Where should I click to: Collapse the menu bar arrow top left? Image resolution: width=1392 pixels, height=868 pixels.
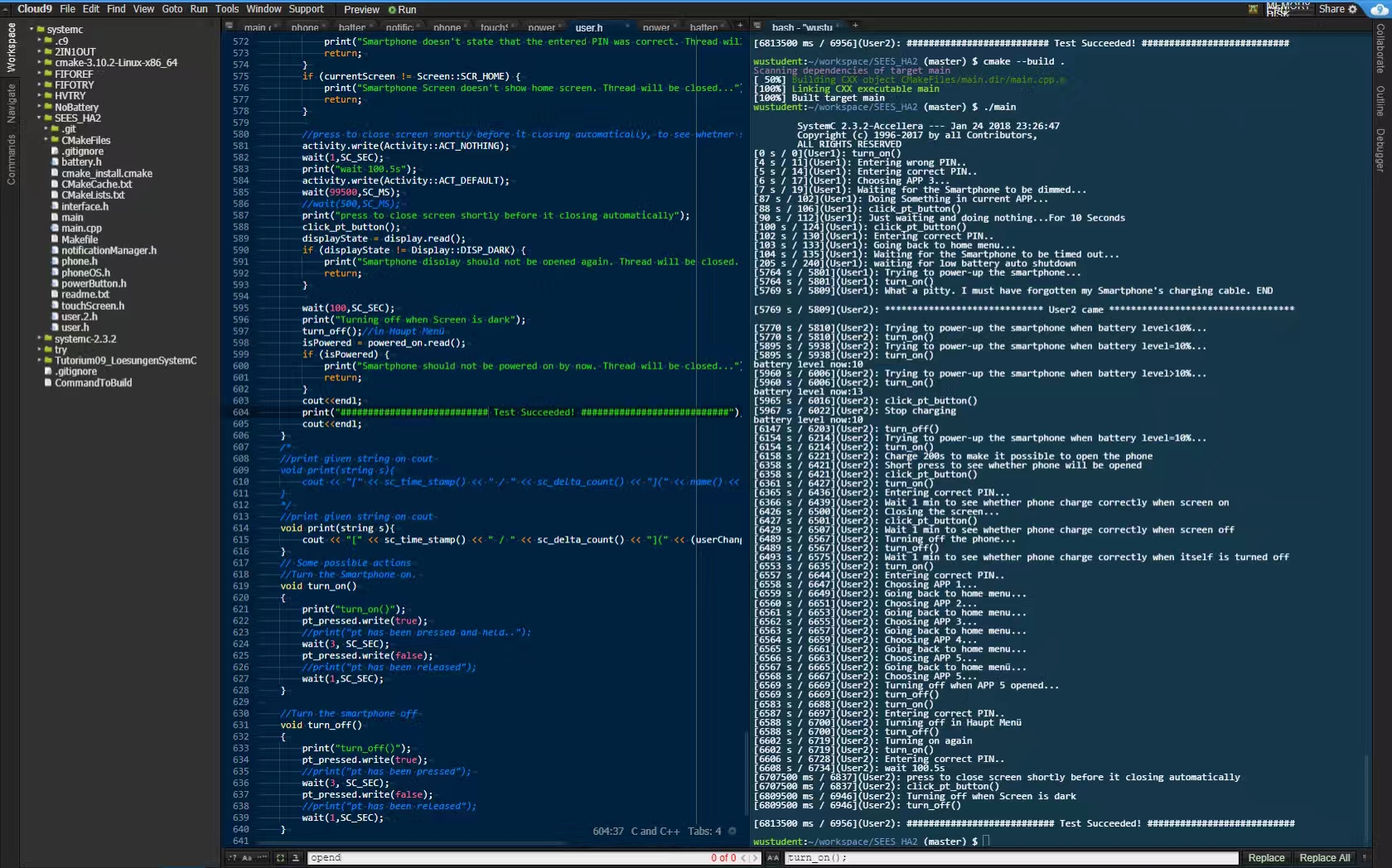(x=6, y=9)
